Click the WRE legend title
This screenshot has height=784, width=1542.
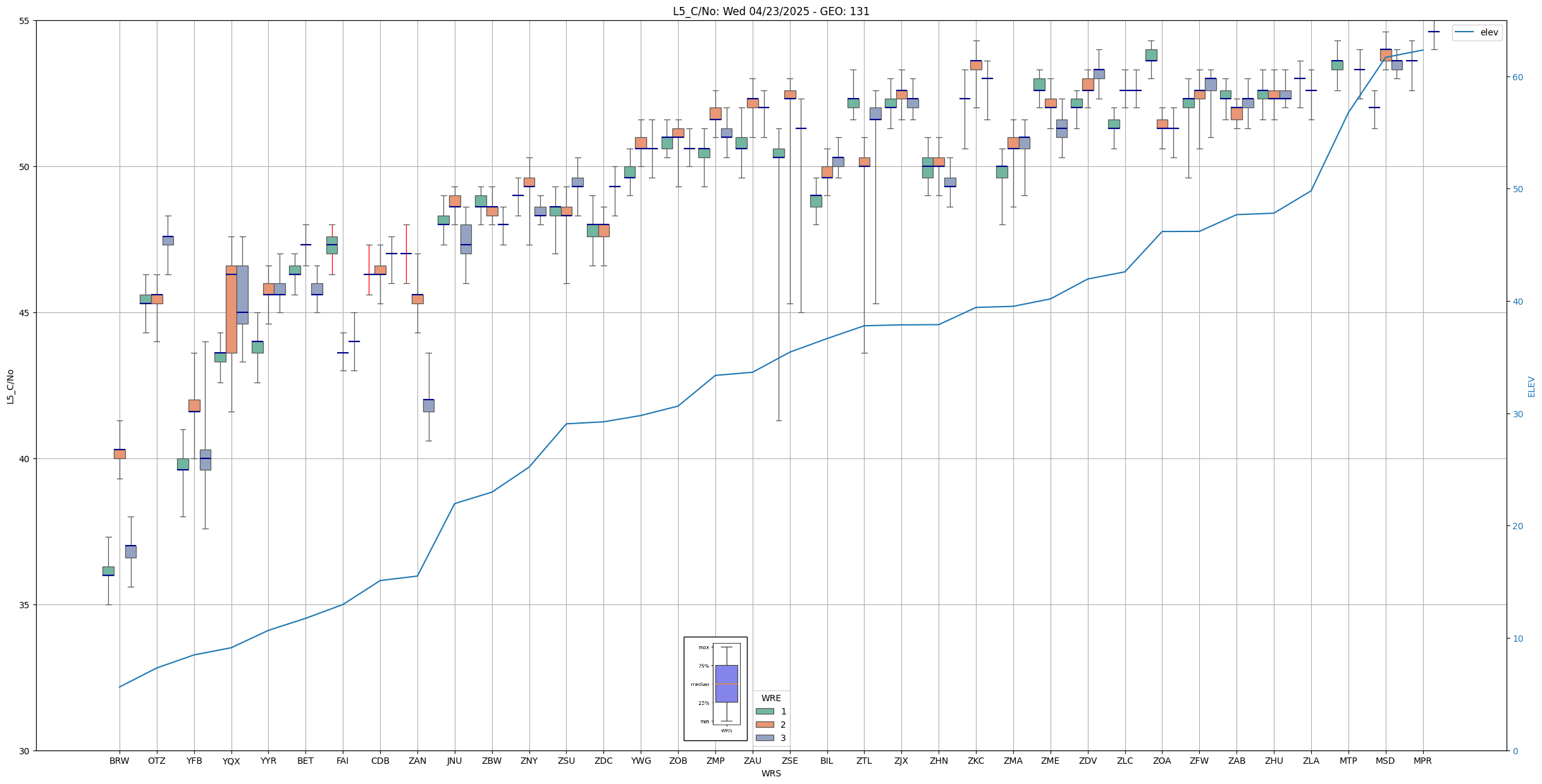point(771,698)
